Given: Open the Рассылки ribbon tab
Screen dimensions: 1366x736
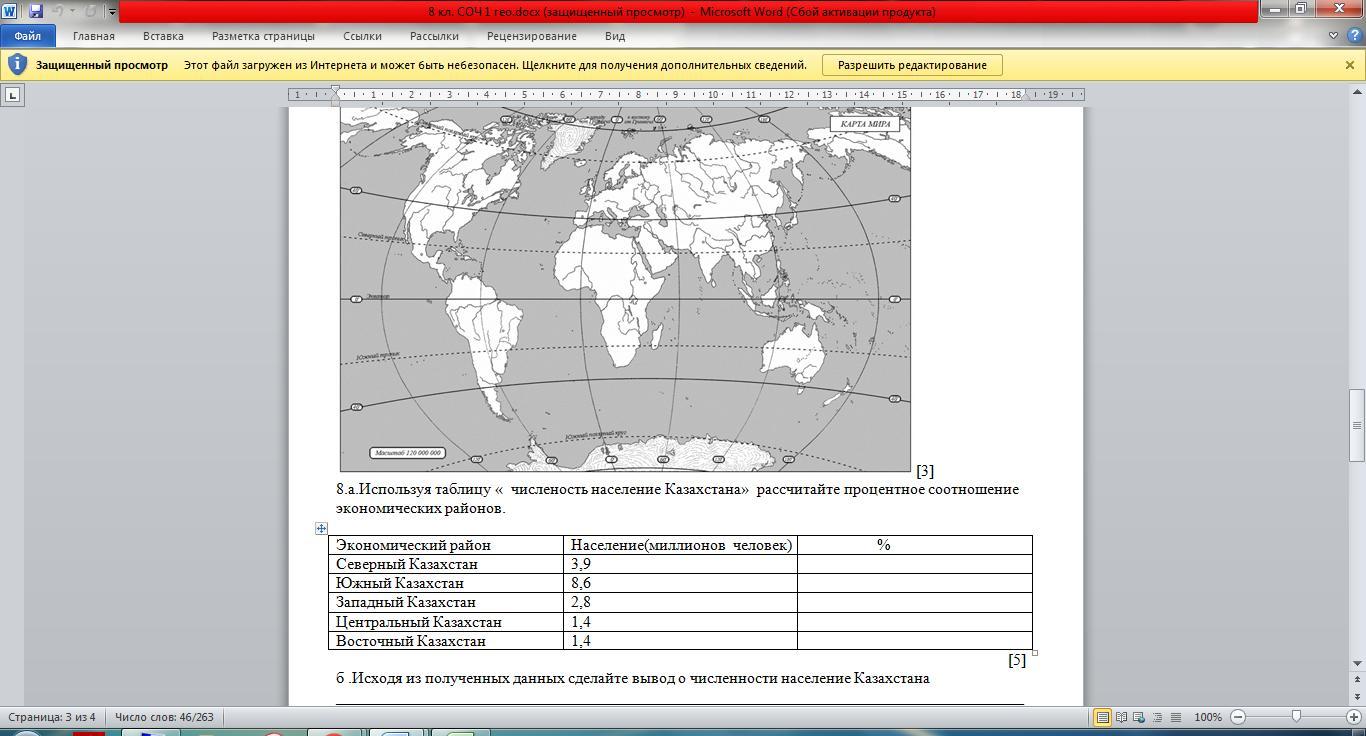Looking at the screenshot, I should click(x=434, y=36).
